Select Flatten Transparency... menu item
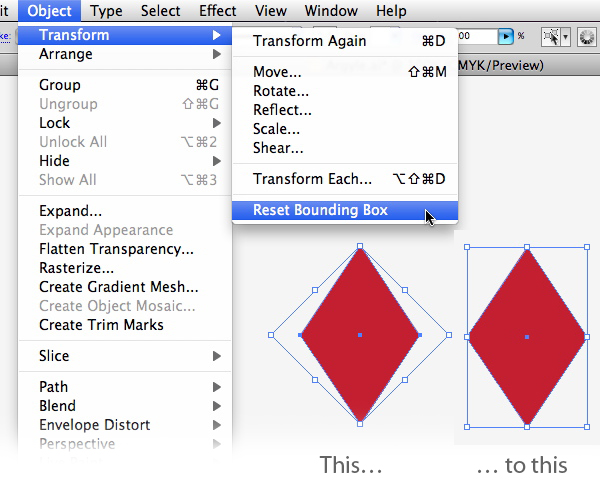Viewport: 600px width, 500px height. [x=125, y=249]
